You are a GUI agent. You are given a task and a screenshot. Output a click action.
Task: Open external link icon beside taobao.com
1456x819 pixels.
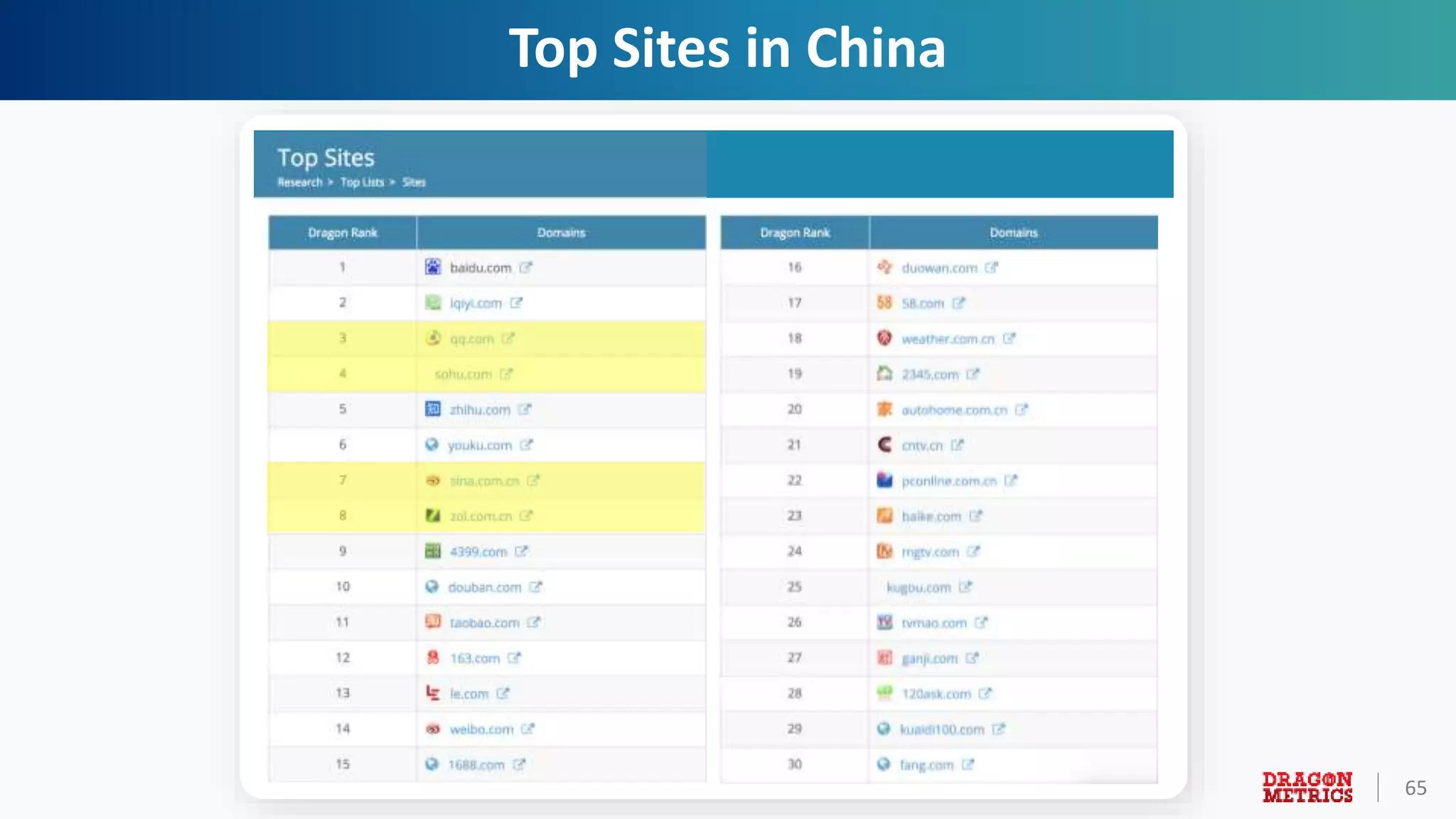pyautogui.click(x=534, y=623)
